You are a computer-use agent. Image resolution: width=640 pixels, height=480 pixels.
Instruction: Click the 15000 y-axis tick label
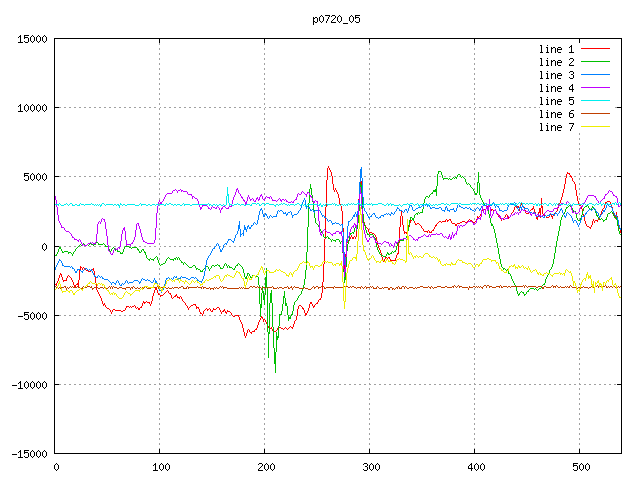(x=32, y=39)
